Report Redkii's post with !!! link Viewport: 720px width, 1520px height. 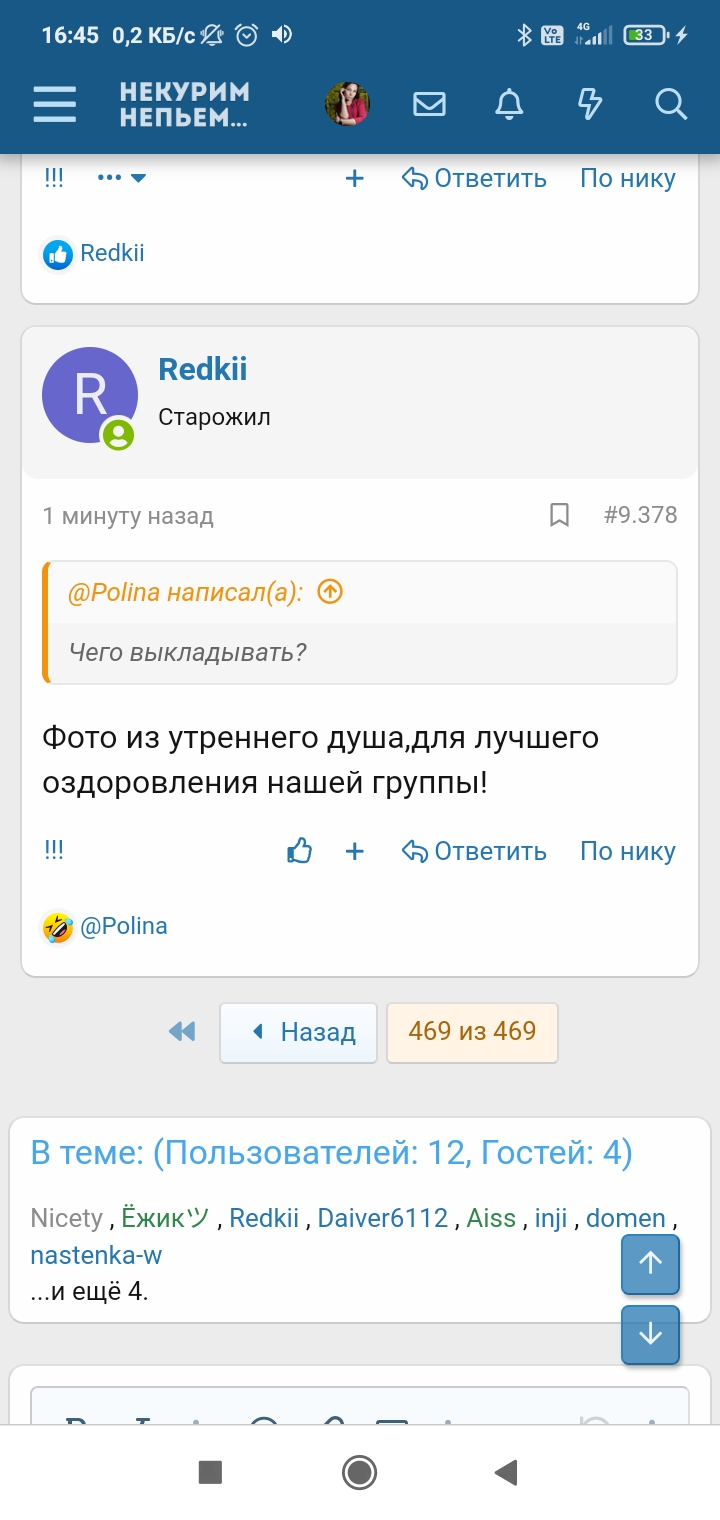point(54,851)
